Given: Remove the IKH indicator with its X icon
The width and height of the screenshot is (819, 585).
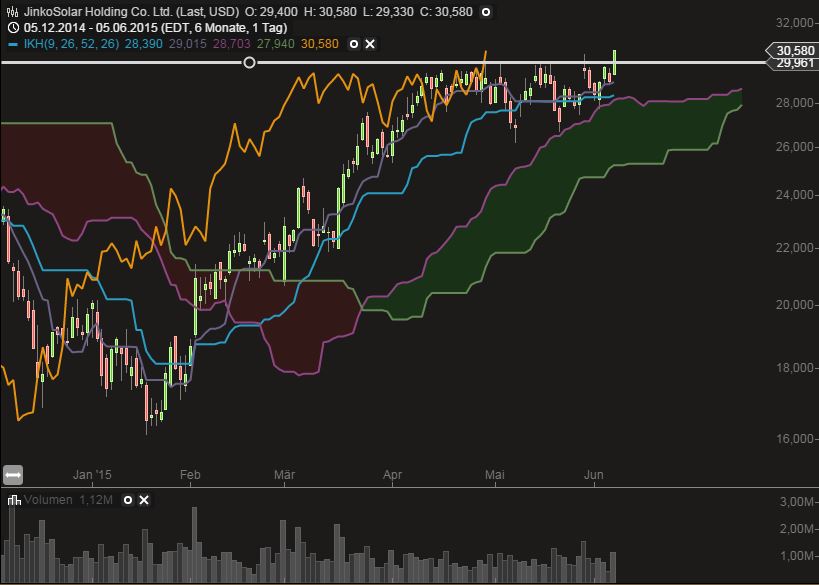Looking at the screenshot, I should click(x=370, y=44).
